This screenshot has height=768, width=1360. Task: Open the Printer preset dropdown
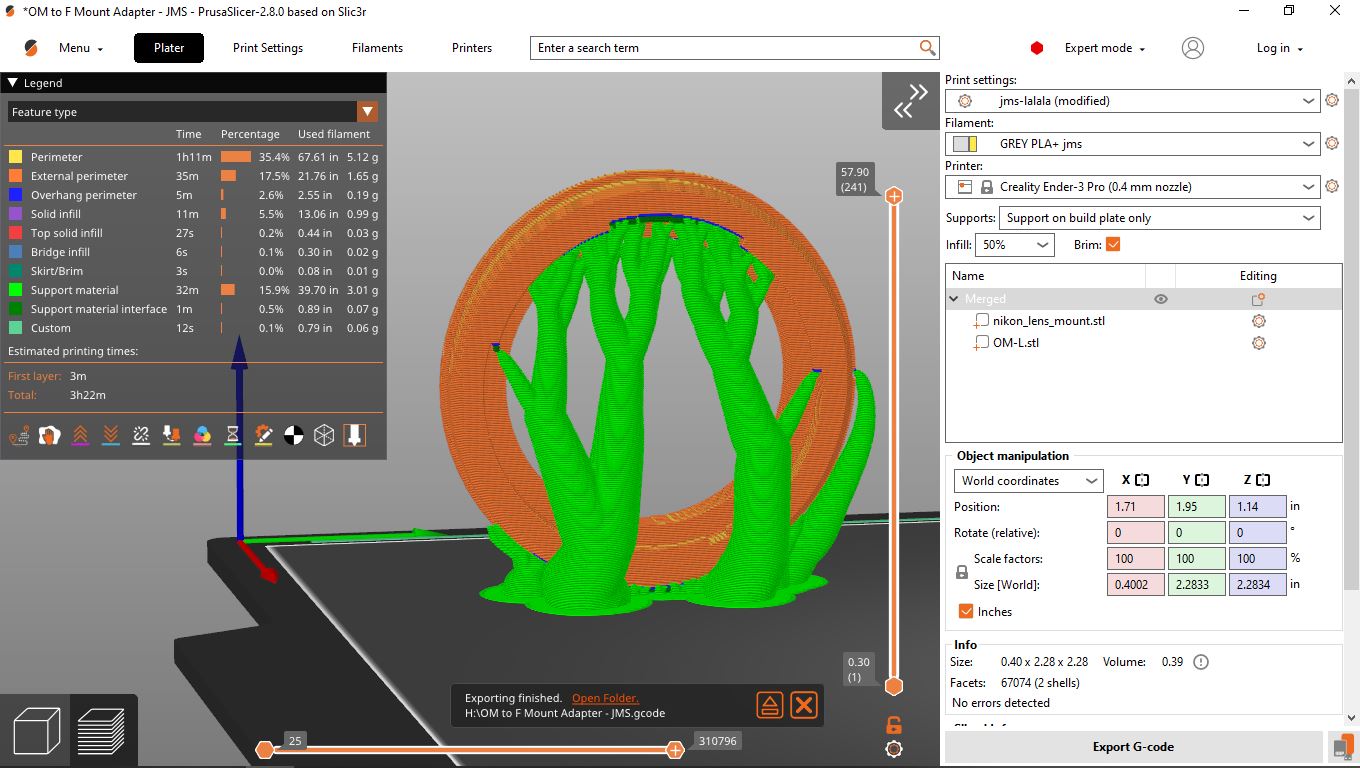[x=1133, y=187]
